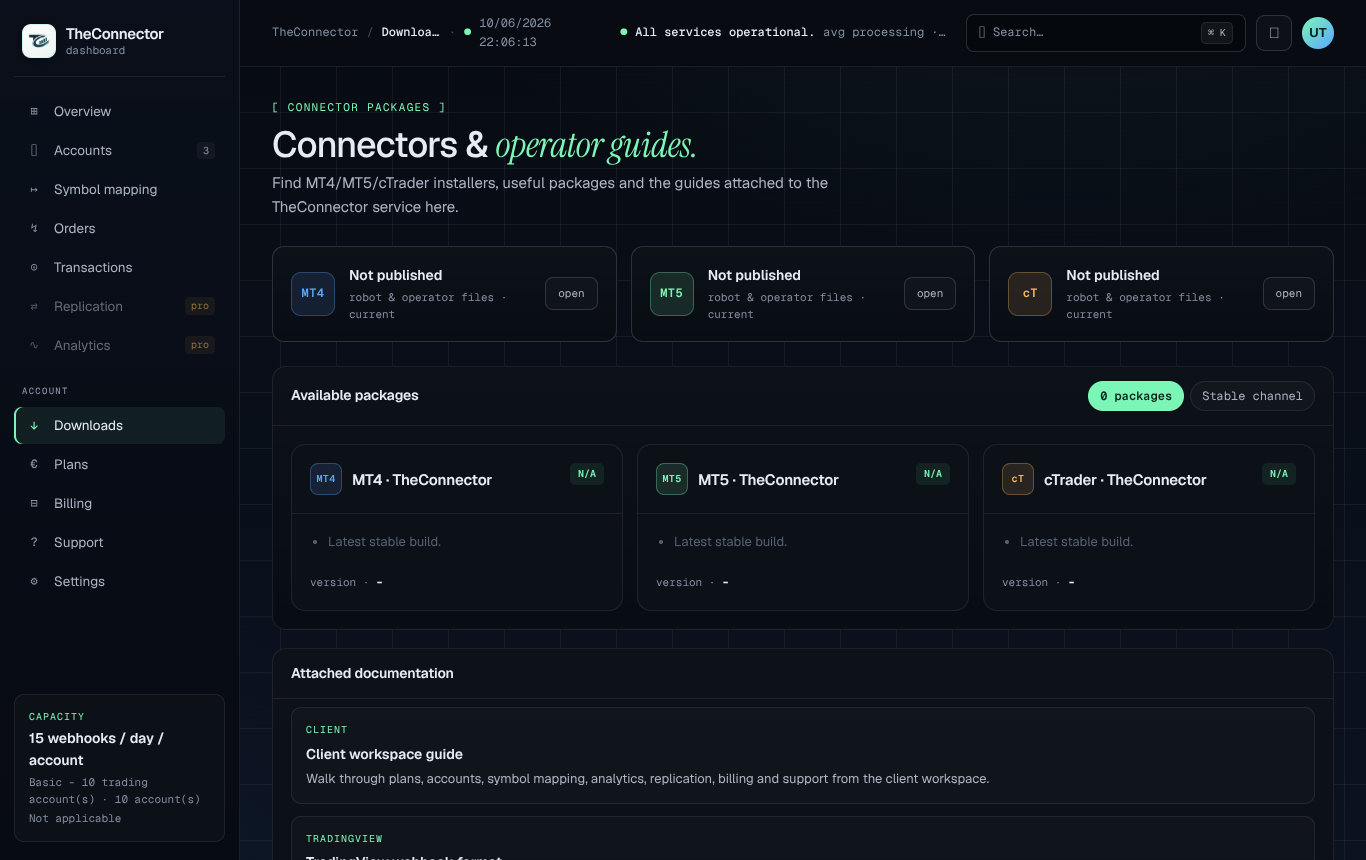Click the Support question mark icon
The image size is (1366, 860).
(34, 542)
